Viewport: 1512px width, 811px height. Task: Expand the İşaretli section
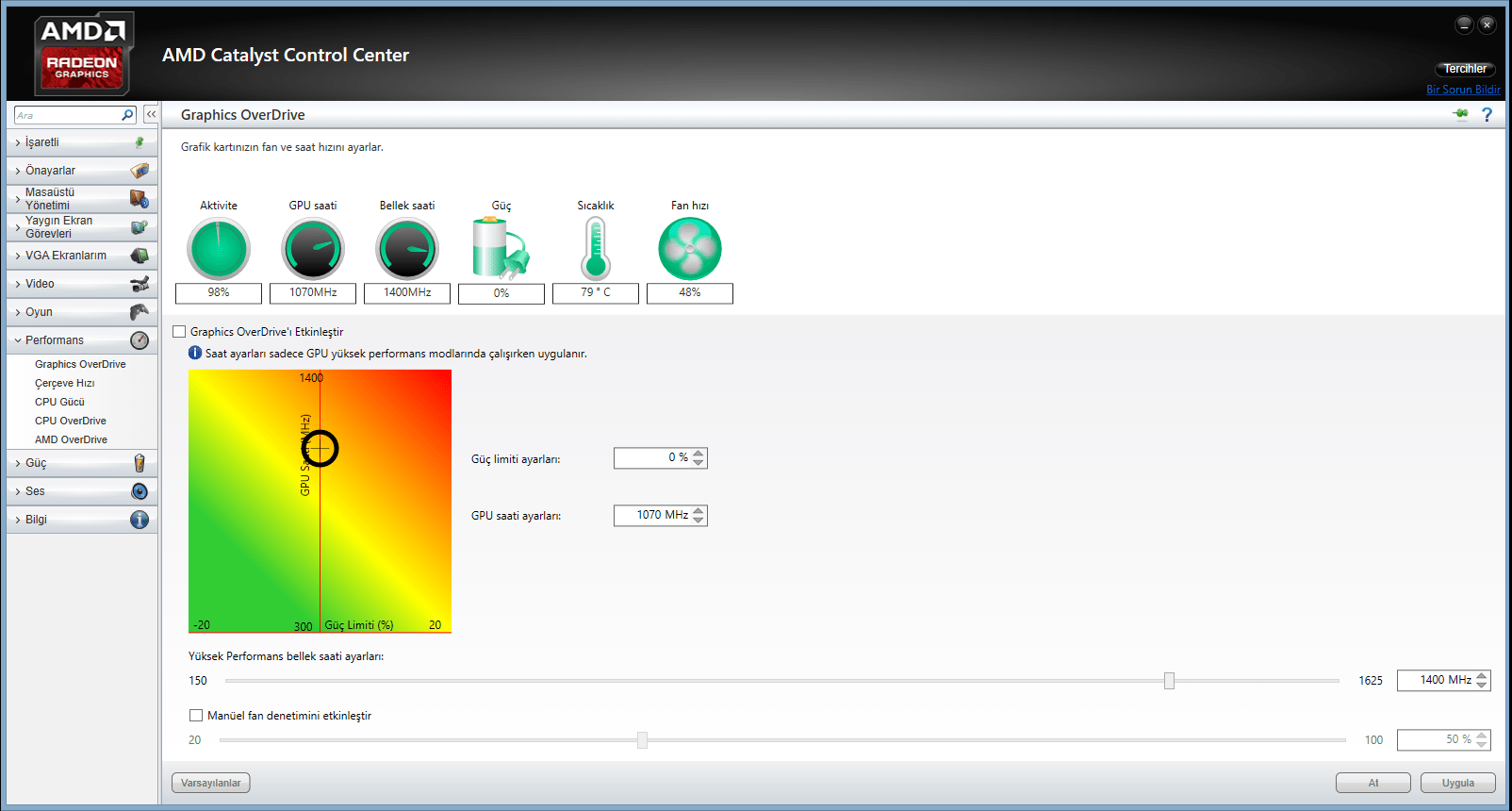[82, 142]
